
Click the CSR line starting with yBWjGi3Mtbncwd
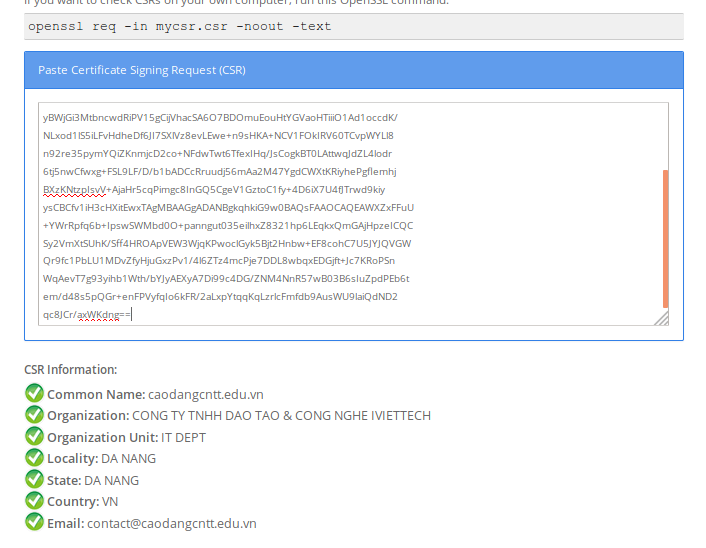pyautogui.click(x=220, y=118)
